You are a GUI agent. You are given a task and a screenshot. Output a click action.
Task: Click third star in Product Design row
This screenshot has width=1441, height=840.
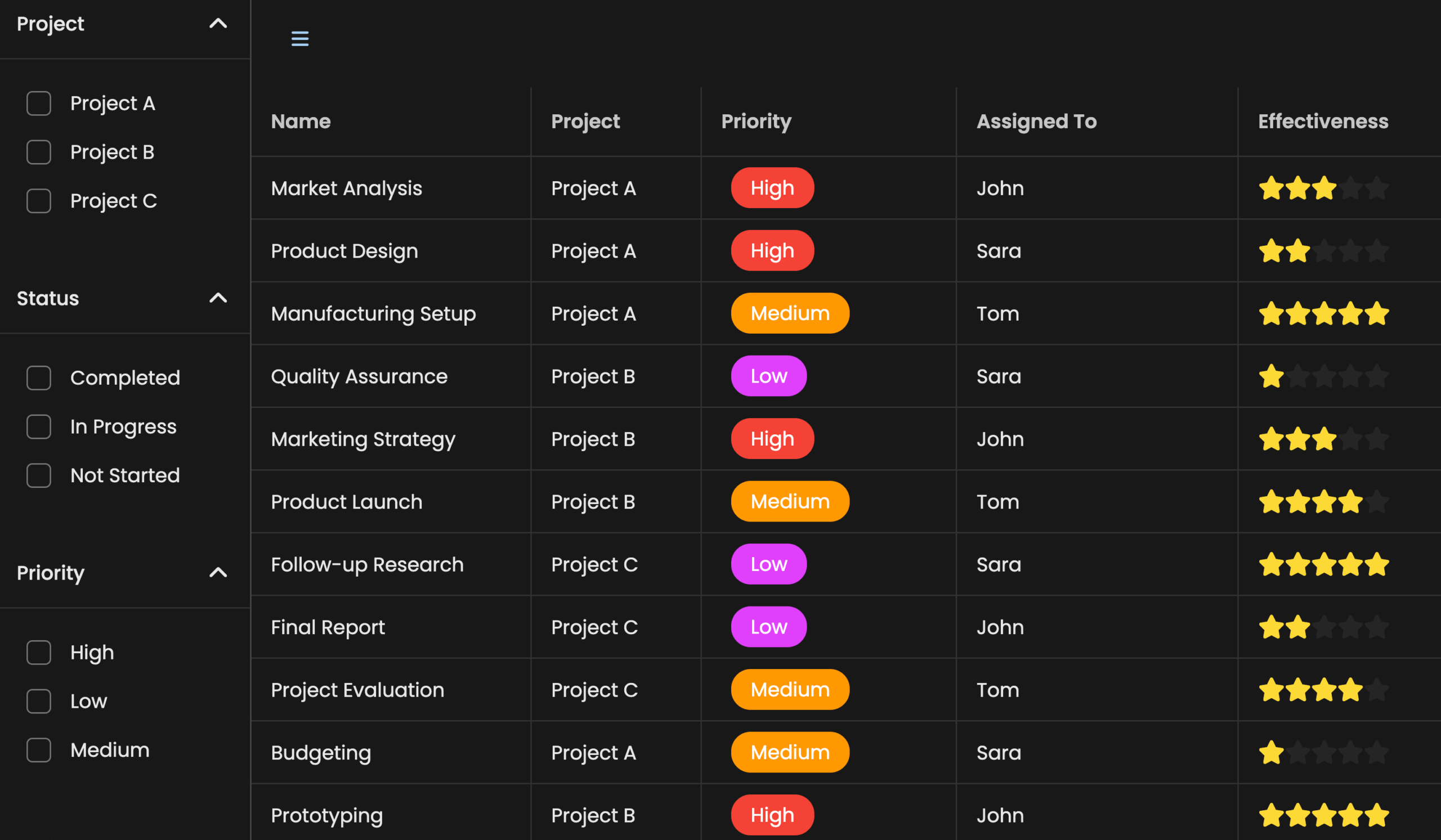pyautogui.click(x=1324, y=251)
